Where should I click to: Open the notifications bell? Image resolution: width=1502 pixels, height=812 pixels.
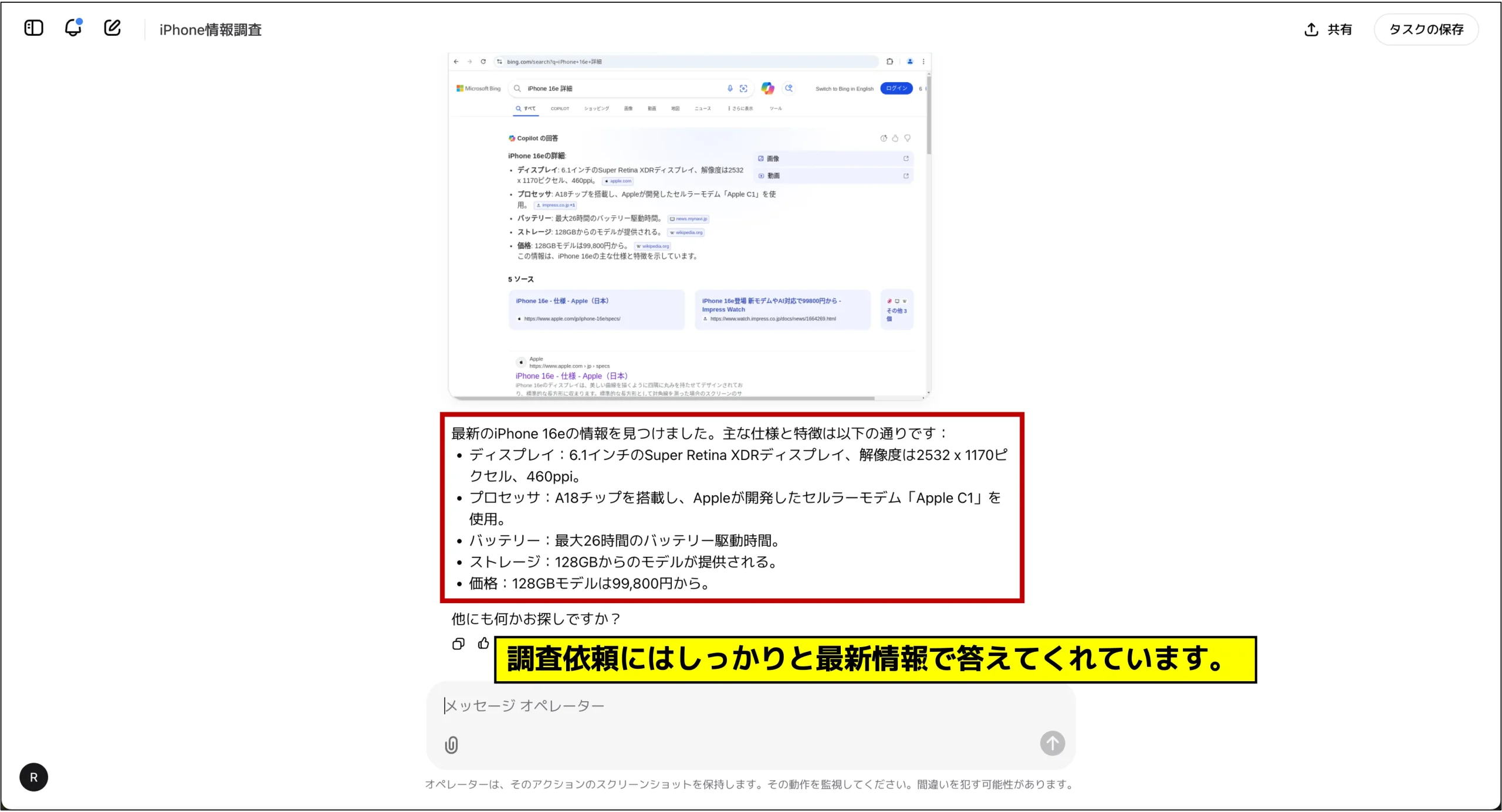(73, 28)
